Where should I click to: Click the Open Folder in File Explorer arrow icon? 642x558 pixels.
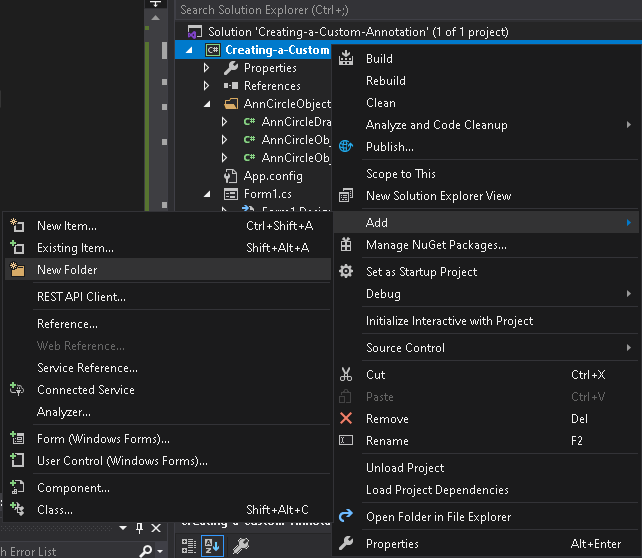[346, 517]
